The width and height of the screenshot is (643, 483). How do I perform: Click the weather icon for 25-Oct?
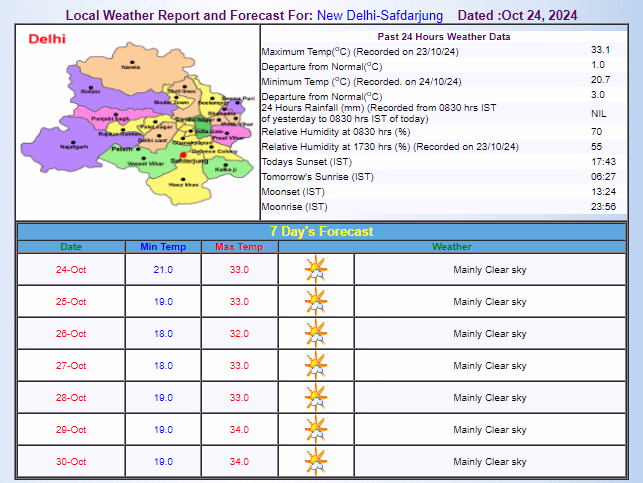pyautogui.click(x=316, y=302)
